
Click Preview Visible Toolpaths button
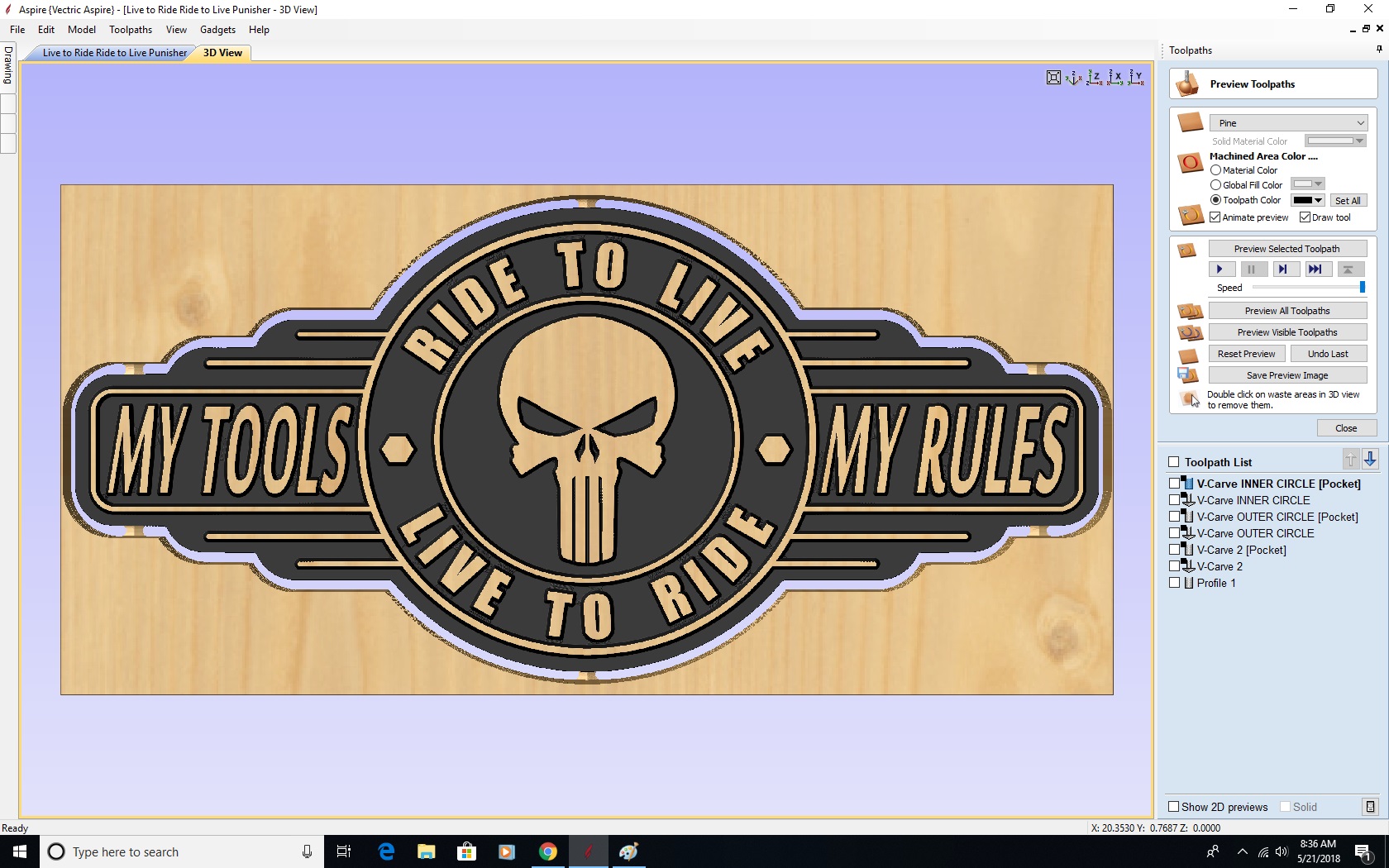[x=1287, y=332]
